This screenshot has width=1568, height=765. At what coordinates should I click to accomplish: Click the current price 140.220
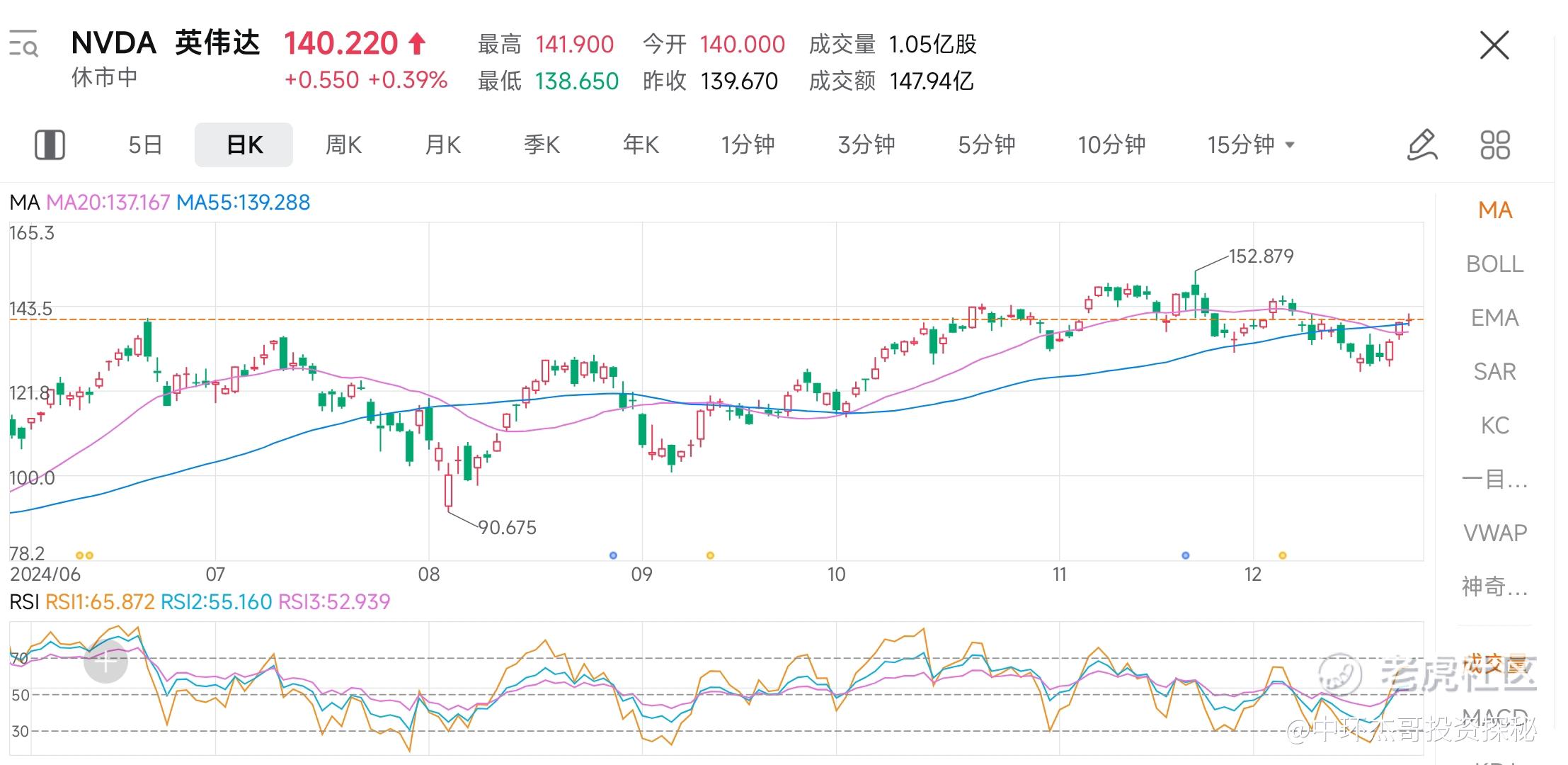[x=341, y=44]
